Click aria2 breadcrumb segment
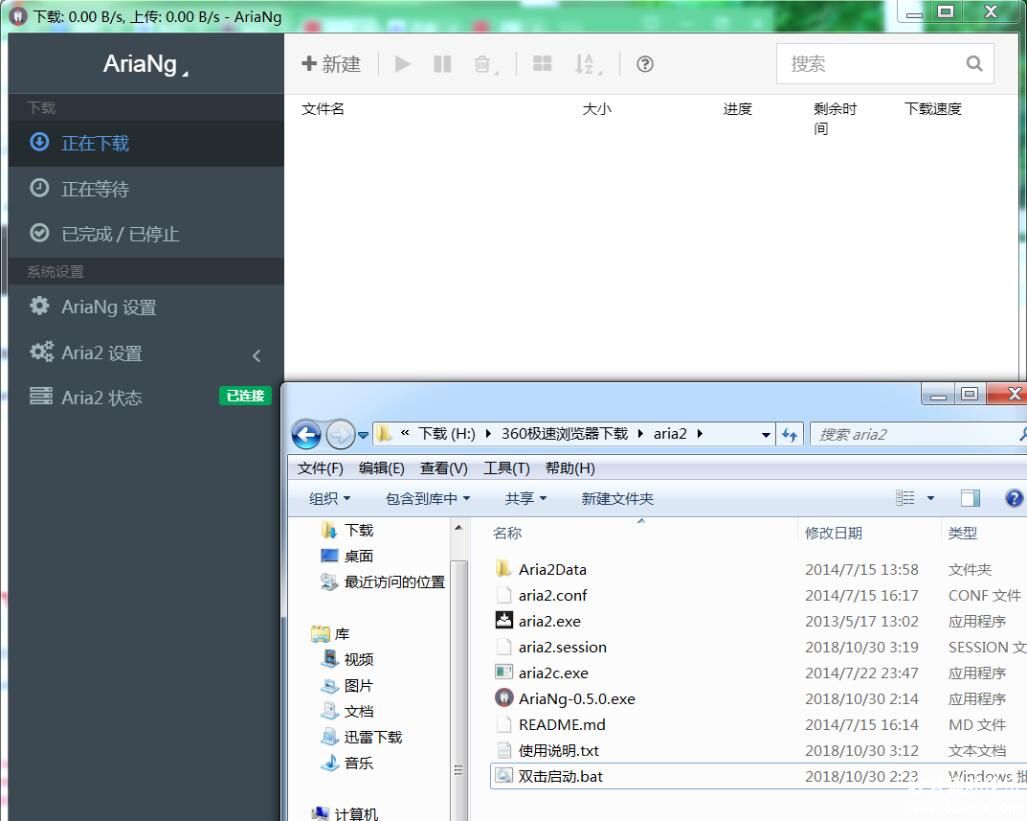 (670, 434)
